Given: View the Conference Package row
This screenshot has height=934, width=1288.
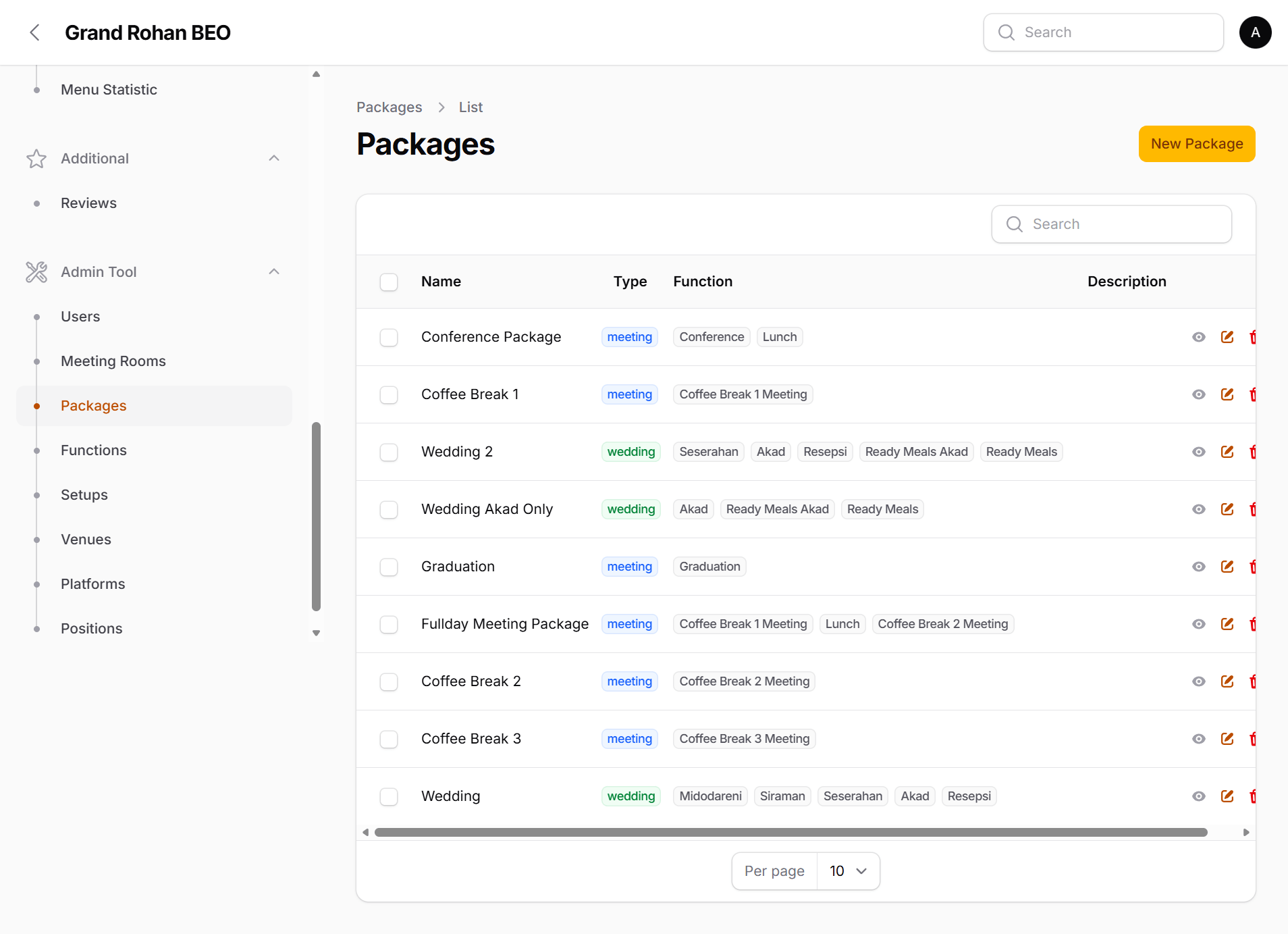Looking at the screenshot, I should [x=1198, y=337].
